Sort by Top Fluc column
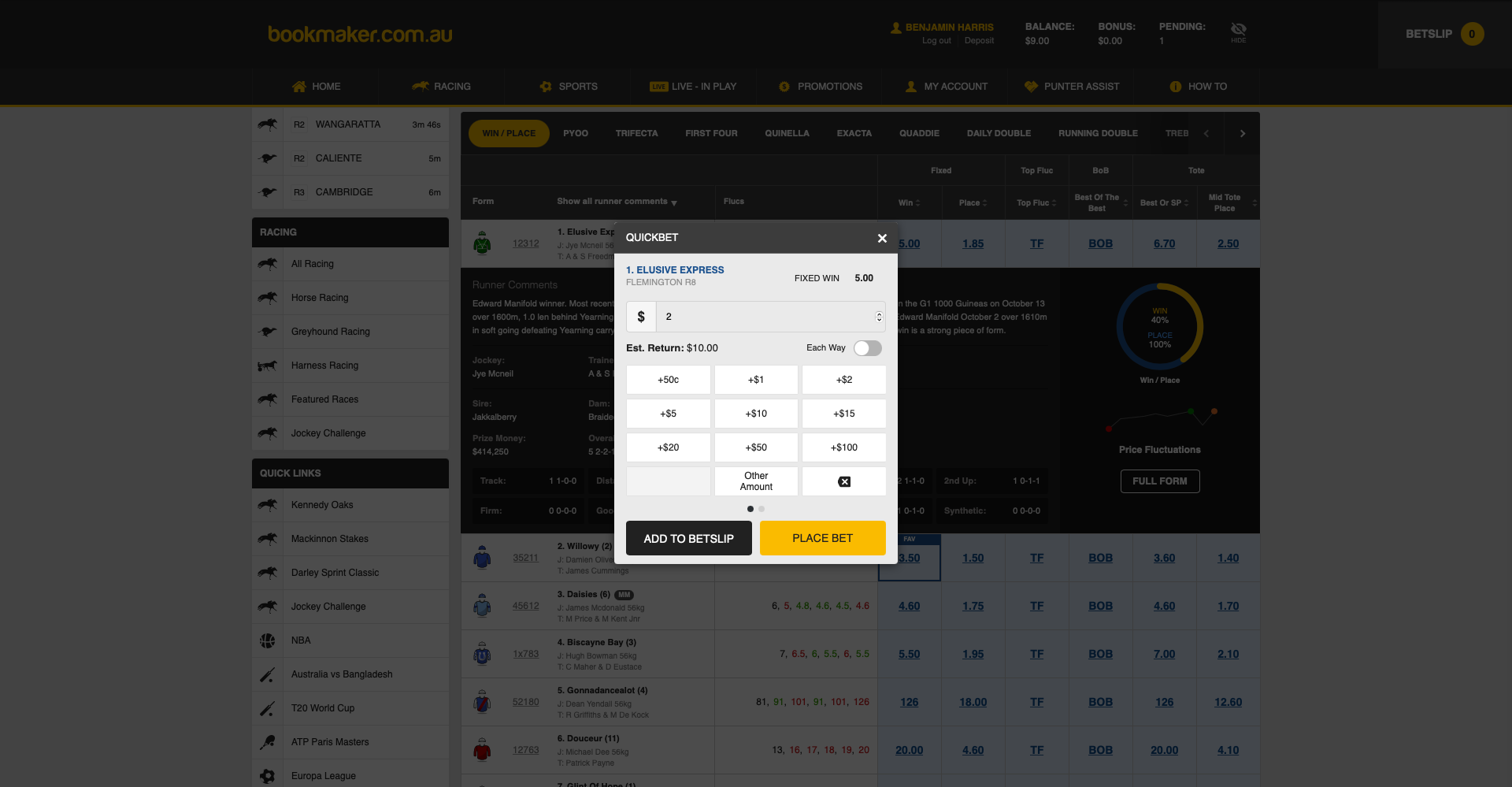 [x=1036, y=202]
